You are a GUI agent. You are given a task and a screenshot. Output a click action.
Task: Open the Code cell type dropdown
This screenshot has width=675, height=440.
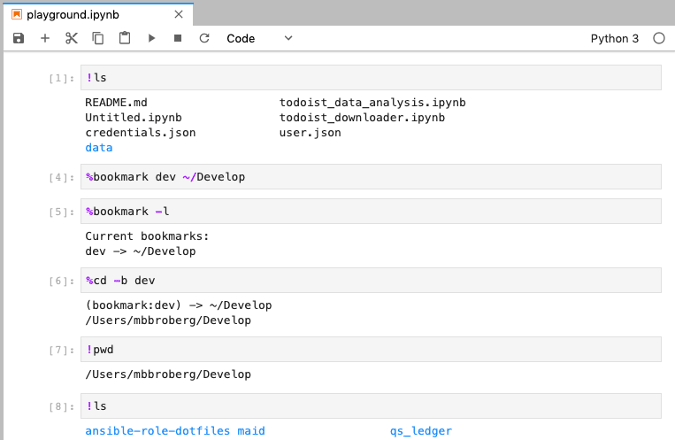pyautogui.click(x=259, y=38)
